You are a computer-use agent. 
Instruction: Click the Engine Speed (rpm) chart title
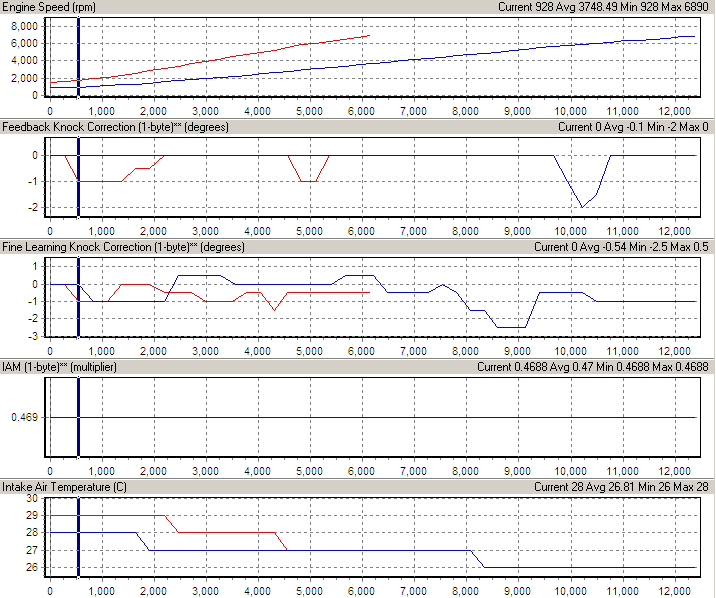(49, 7)
